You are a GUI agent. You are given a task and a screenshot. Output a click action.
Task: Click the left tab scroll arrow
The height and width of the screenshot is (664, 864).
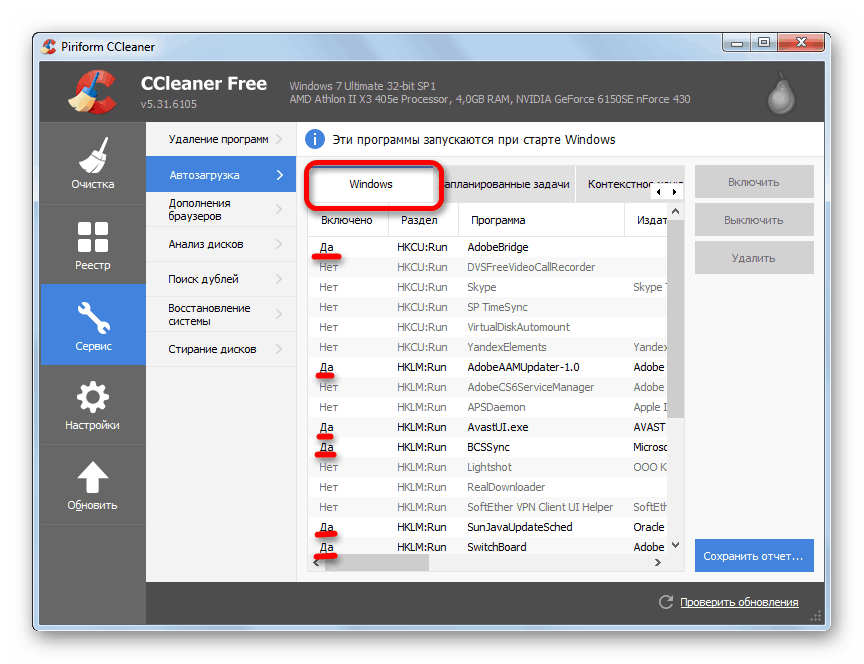point(658,192)
